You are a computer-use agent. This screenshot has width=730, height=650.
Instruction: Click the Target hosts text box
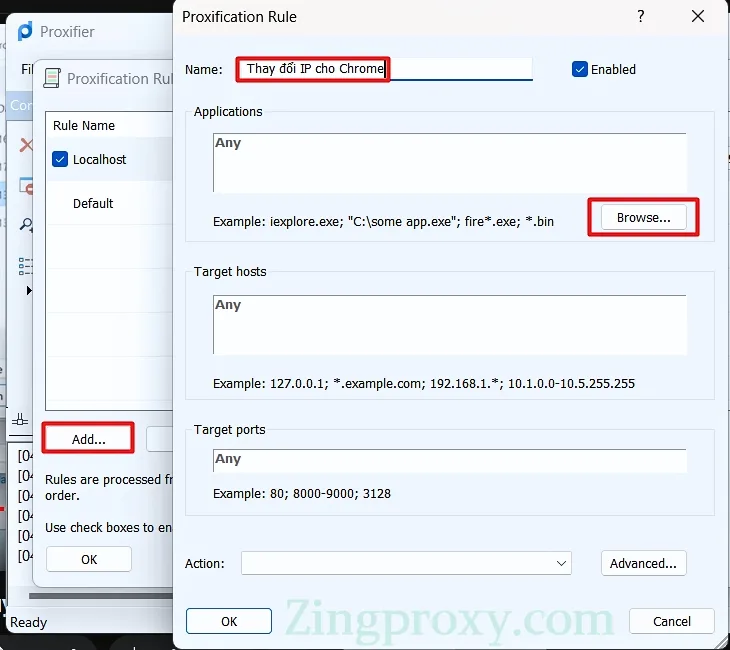point(450,325)
